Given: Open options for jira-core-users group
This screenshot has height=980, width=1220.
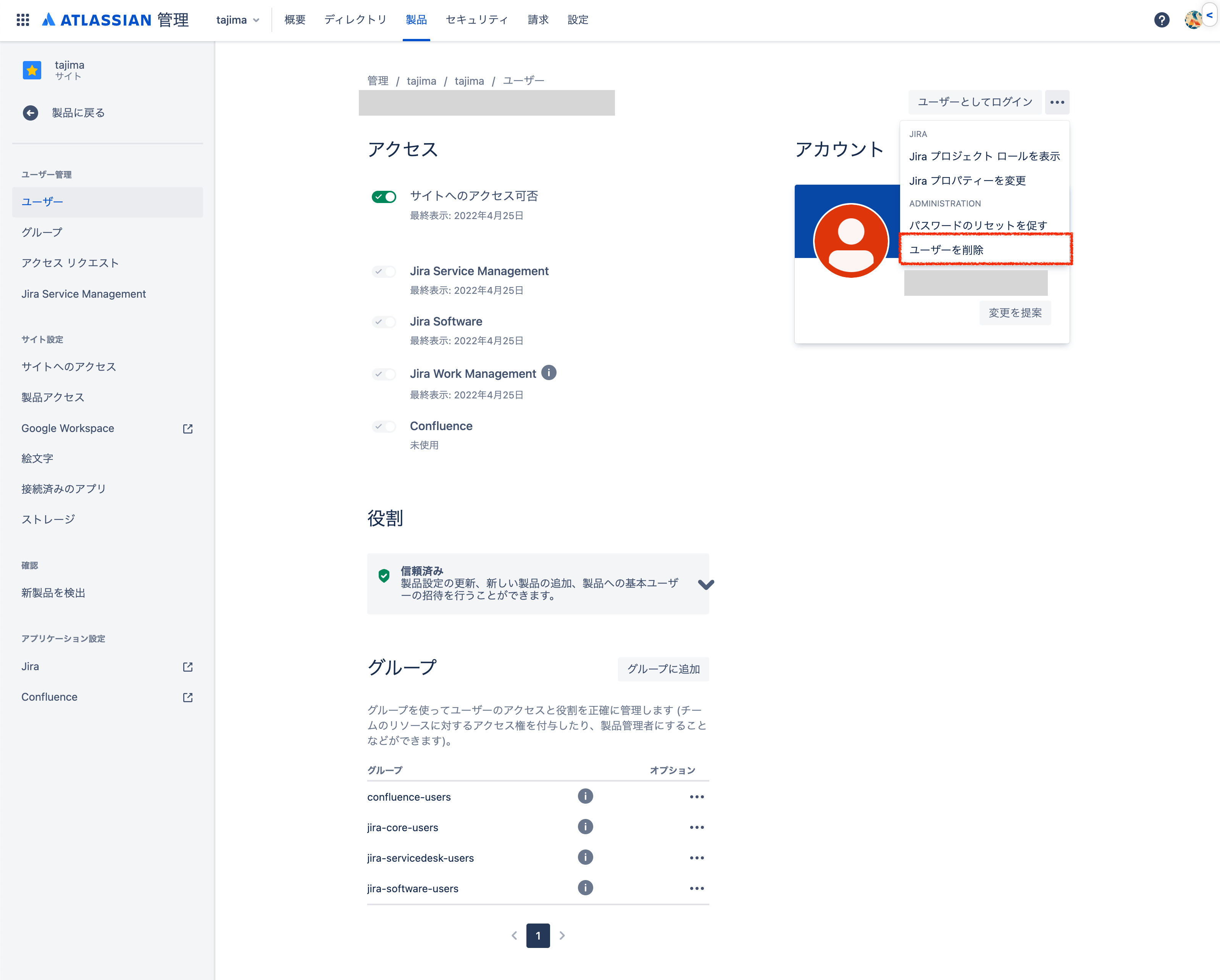Looking at the screenshot, I should [697, 827].
